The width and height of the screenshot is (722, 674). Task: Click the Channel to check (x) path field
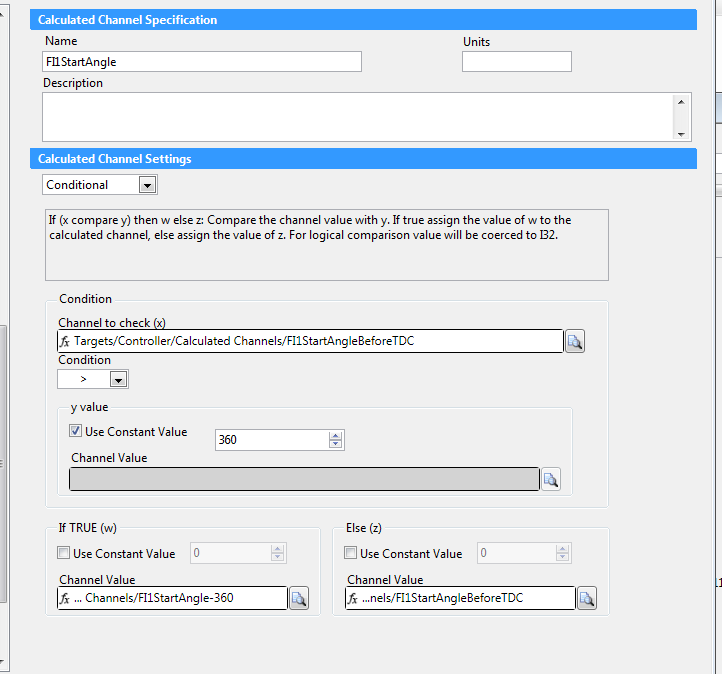tap(310, 341)
